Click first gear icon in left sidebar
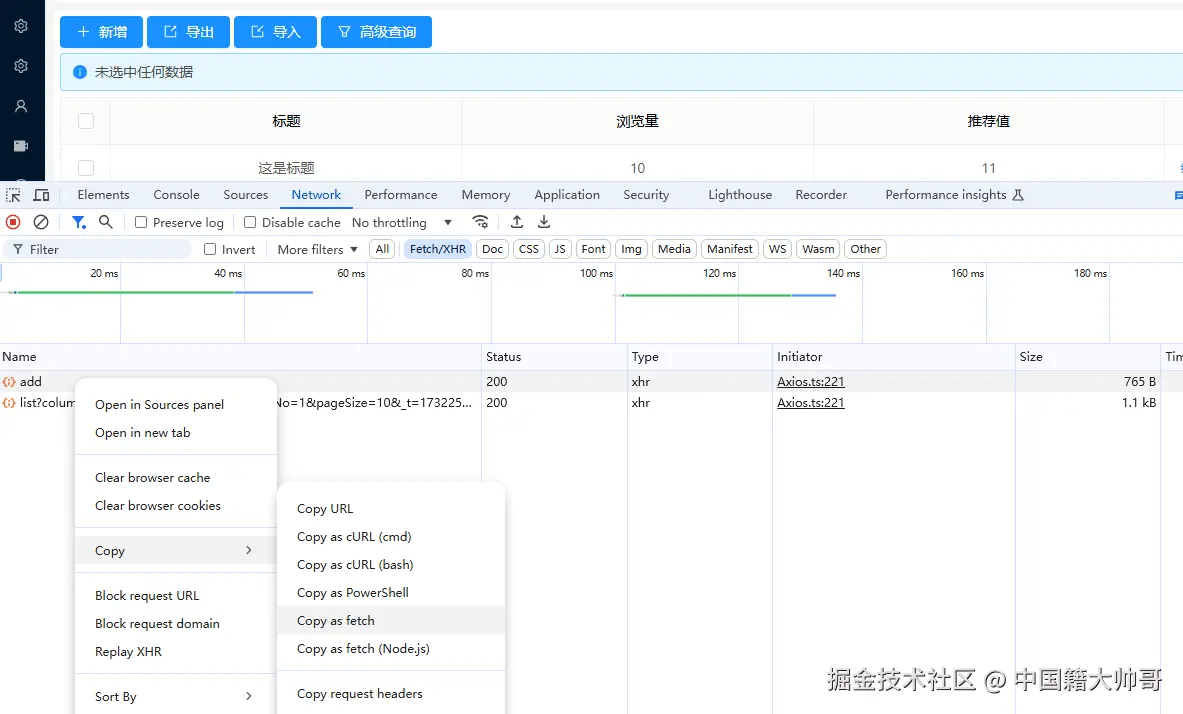The height and width of the screenshot is (714, 1183). pyautogui.click(x=21, y=26)
